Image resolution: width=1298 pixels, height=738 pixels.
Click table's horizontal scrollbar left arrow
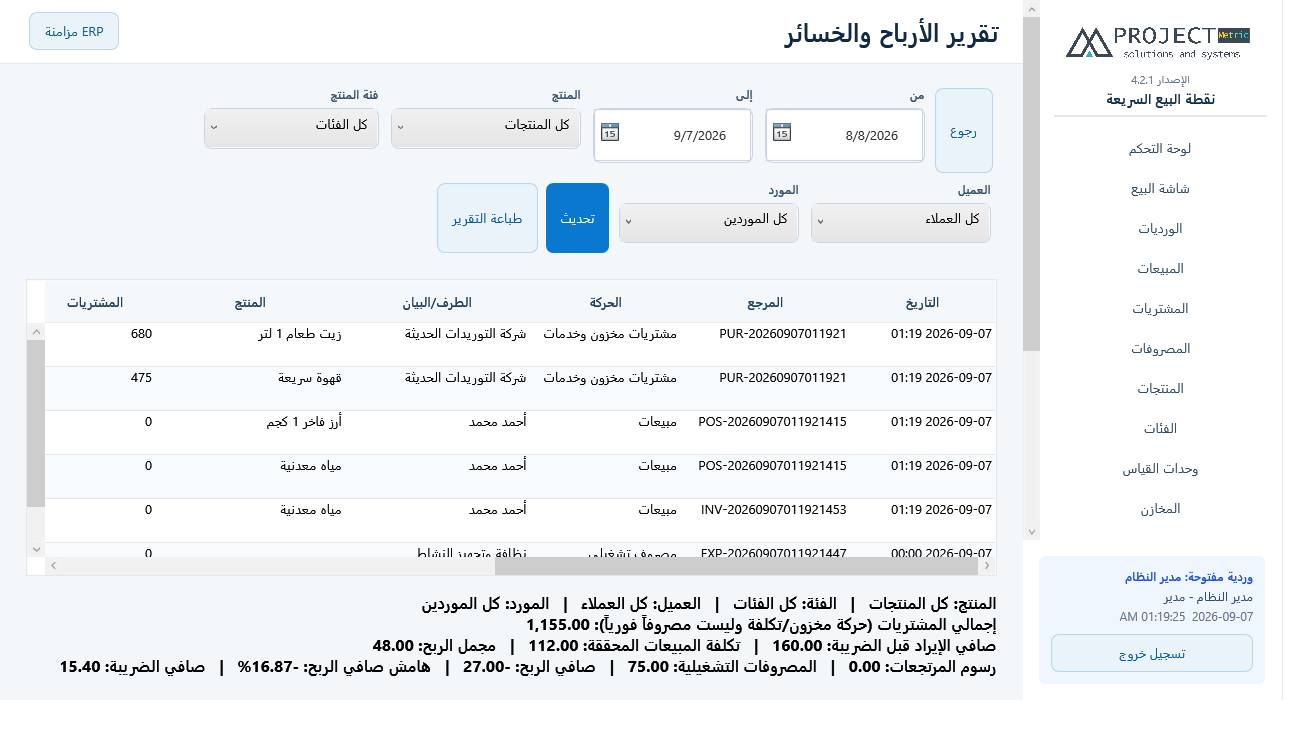click(53, 566)
